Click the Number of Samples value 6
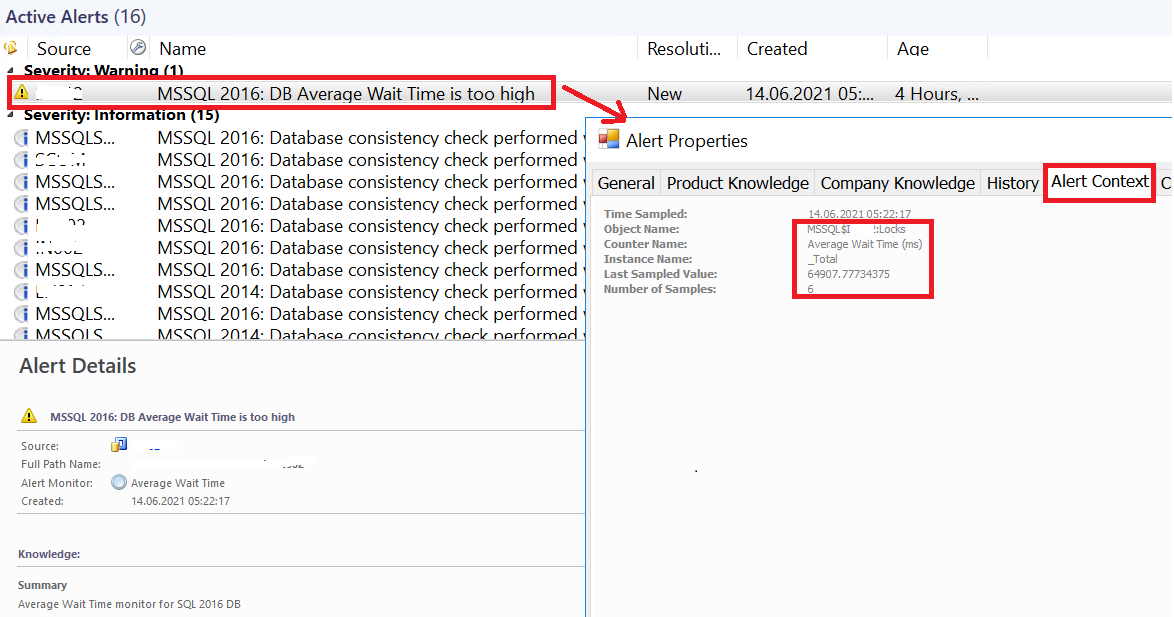Image resolution: width=1174 pixels, height=617 pixels. 810,289
